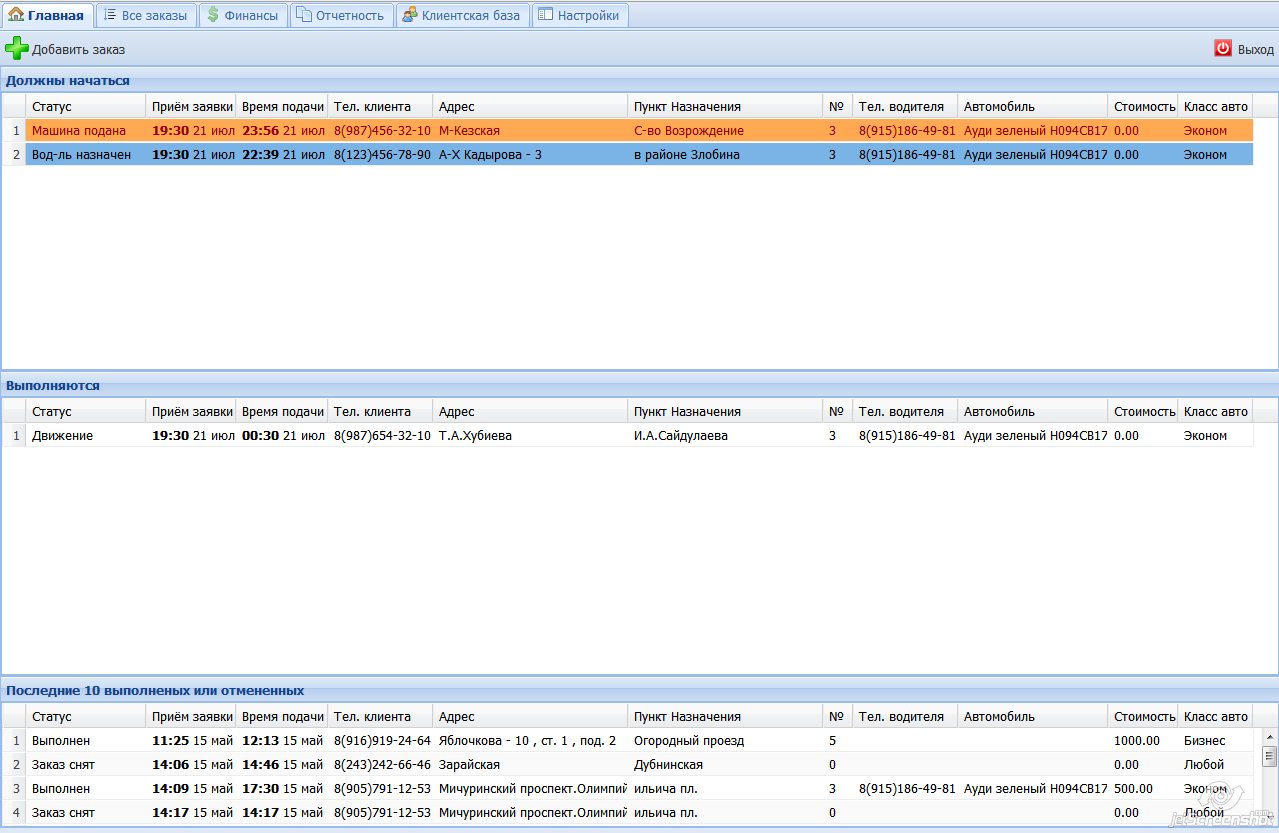Click the dollar icon on Финансы tab
Screen dimensions: 1279x833
(x=213, y=15)
